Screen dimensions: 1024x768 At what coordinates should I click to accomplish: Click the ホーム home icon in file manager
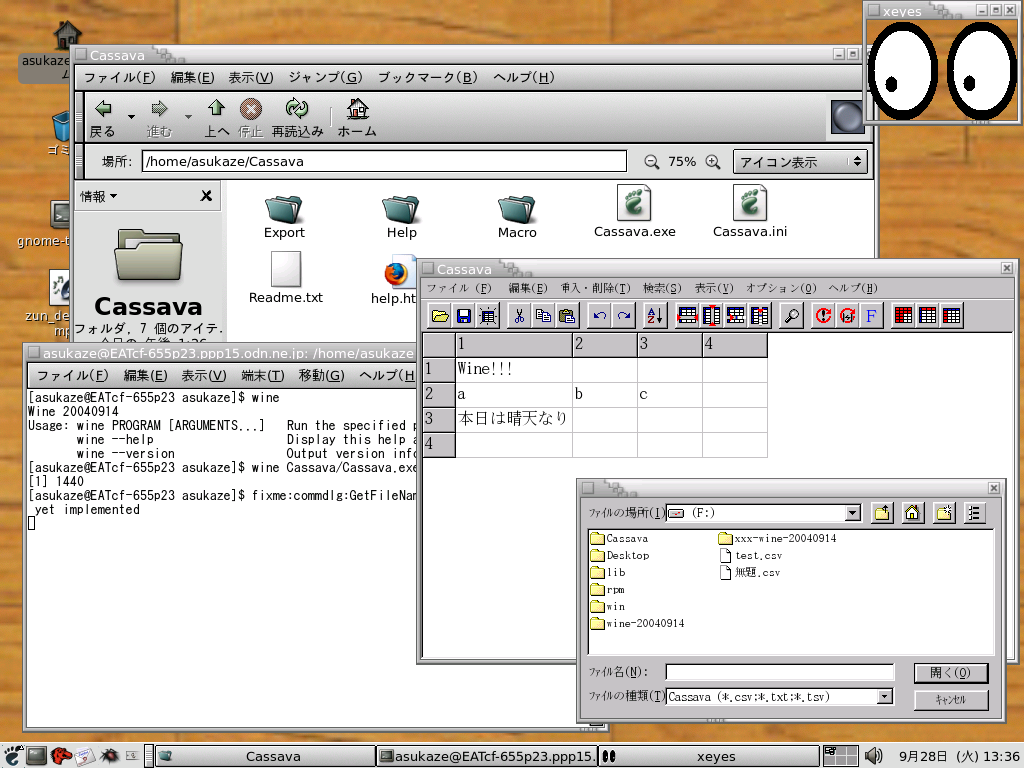click(x=357, y=118)
